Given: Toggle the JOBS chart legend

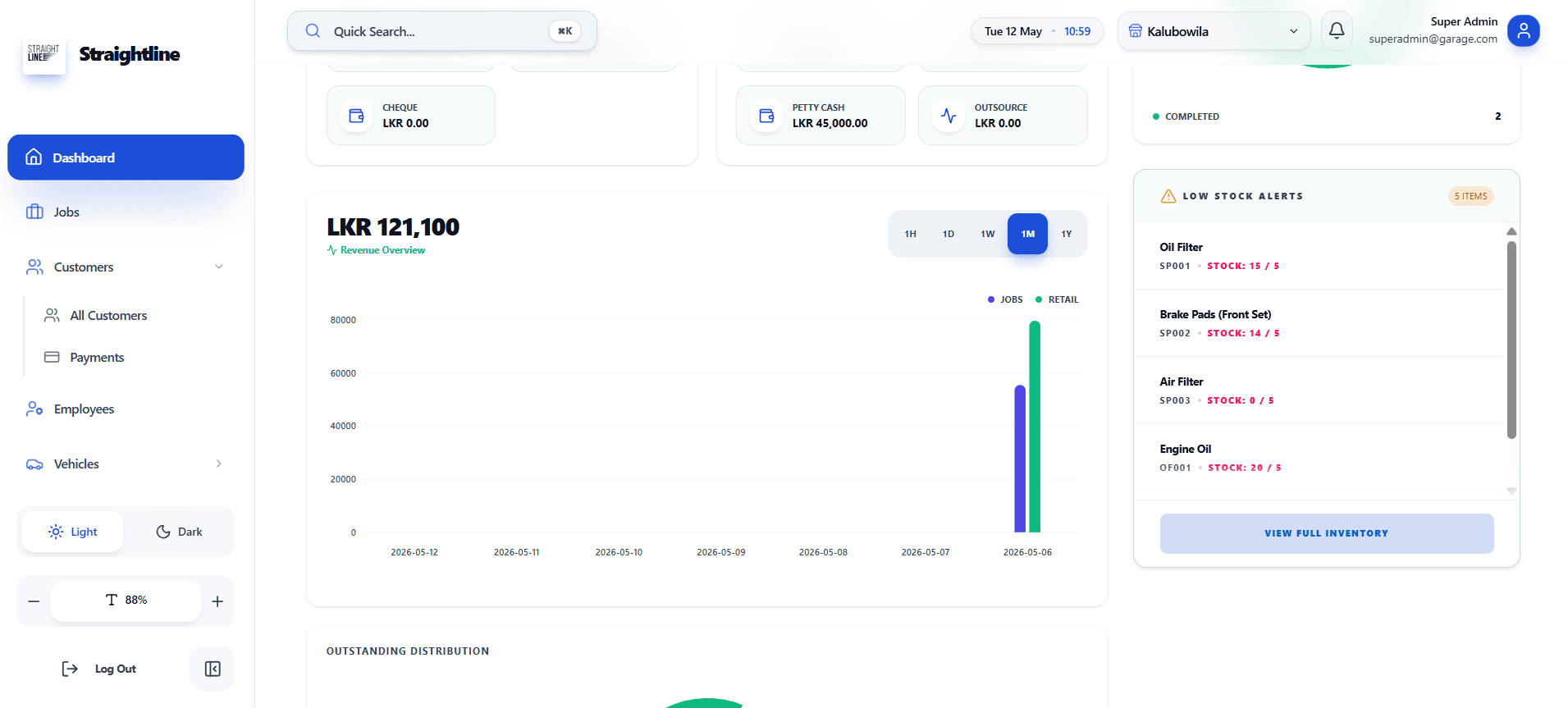Looking at the screenshot, I should [x=1005, y=299].
